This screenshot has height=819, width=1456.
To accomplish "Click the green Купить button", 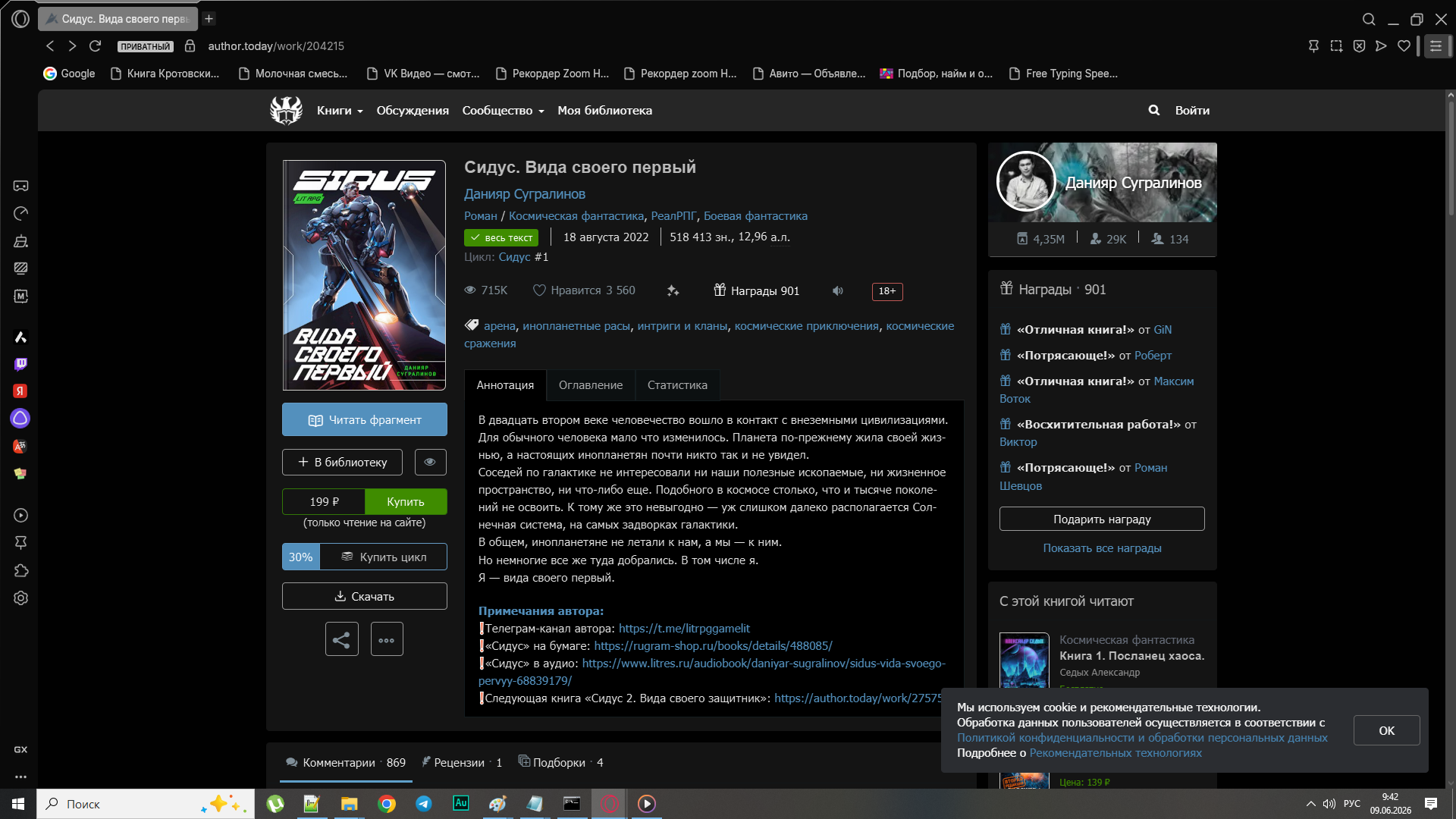I will point(406,501).
